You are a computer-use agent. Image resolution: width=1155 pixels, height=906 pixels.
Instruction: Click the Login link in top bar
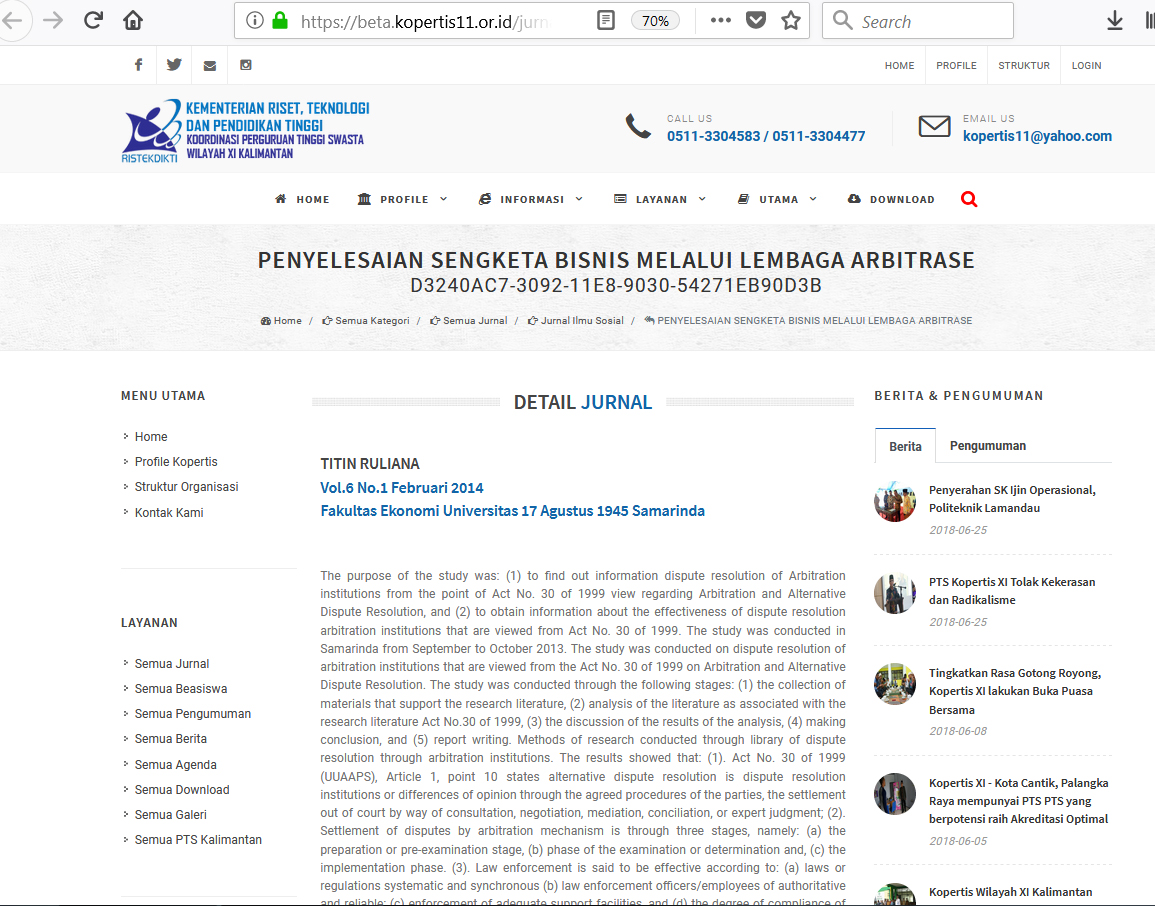pos(1086,66)
